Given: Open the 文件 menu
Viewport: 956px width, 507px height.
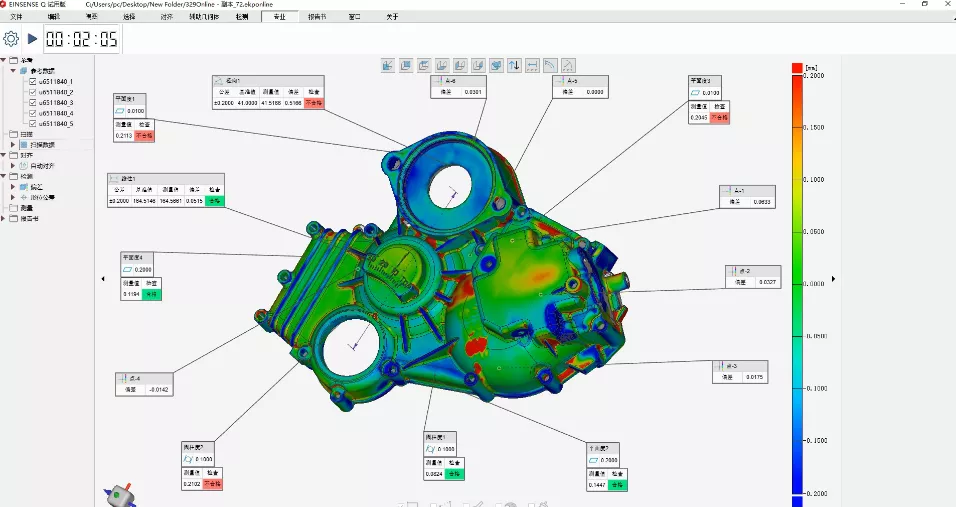Looking at the screenshot, I should click(x=16, y=17).
